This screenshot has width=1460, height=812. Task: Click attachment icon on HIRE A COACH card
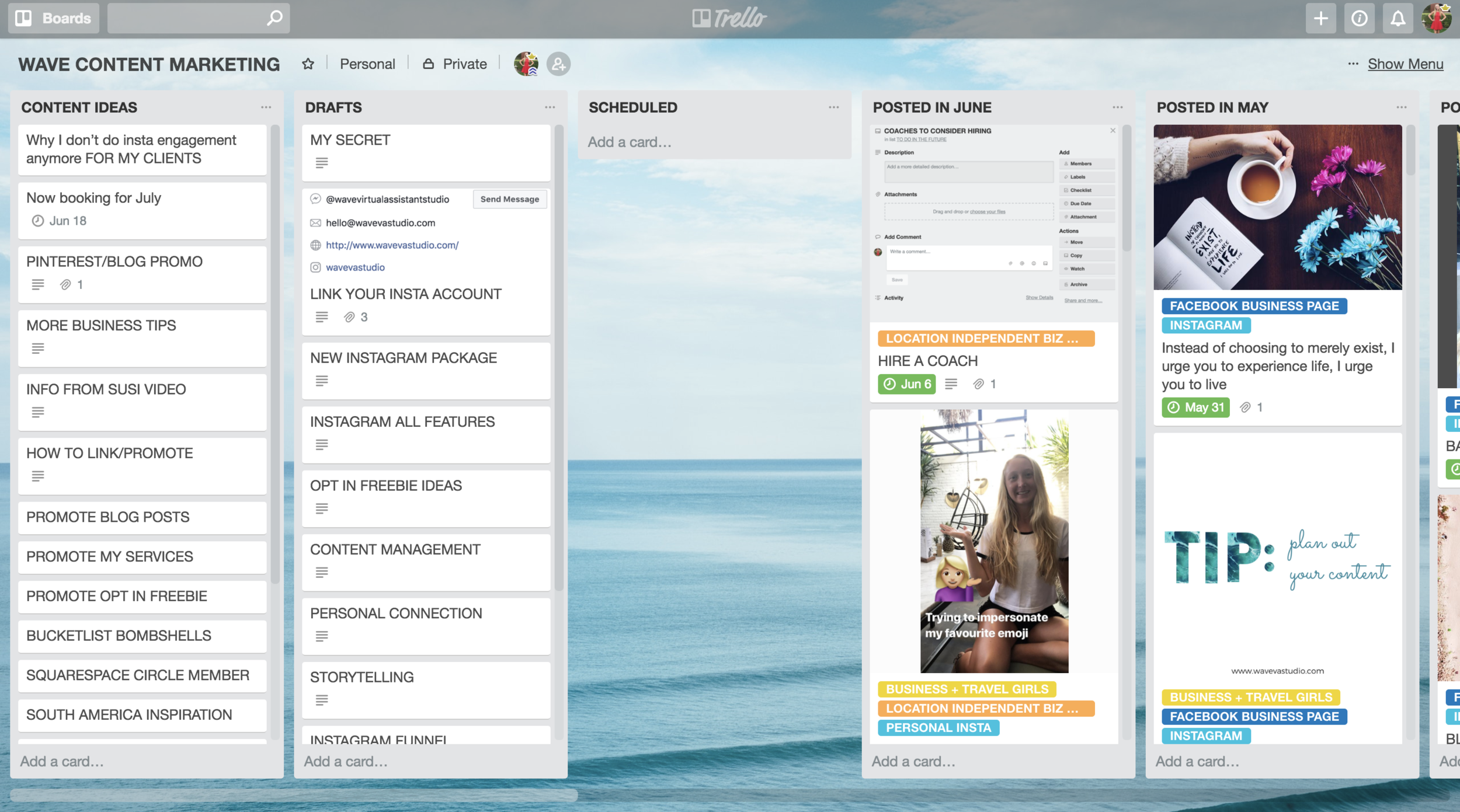click(979, 384)
